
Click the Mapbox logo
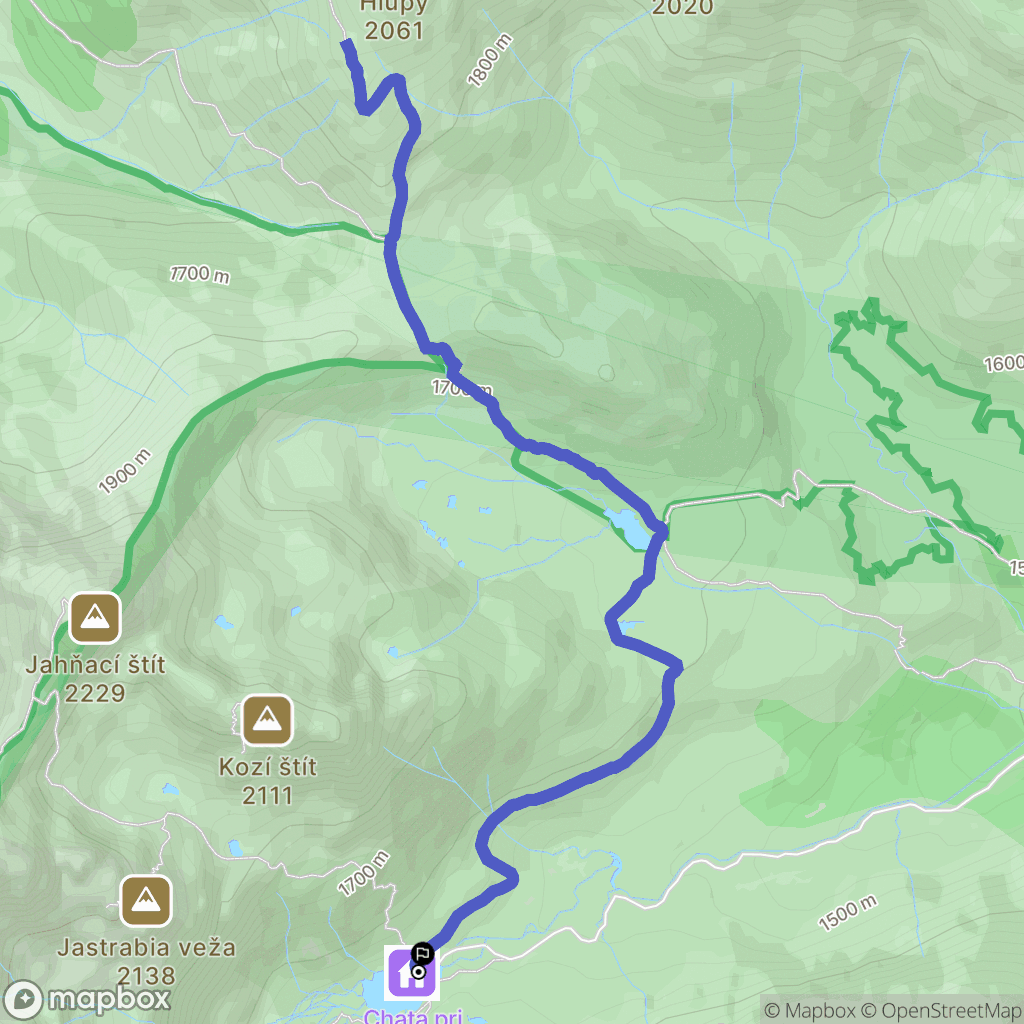pyautogui.click(x=86, y=999)
